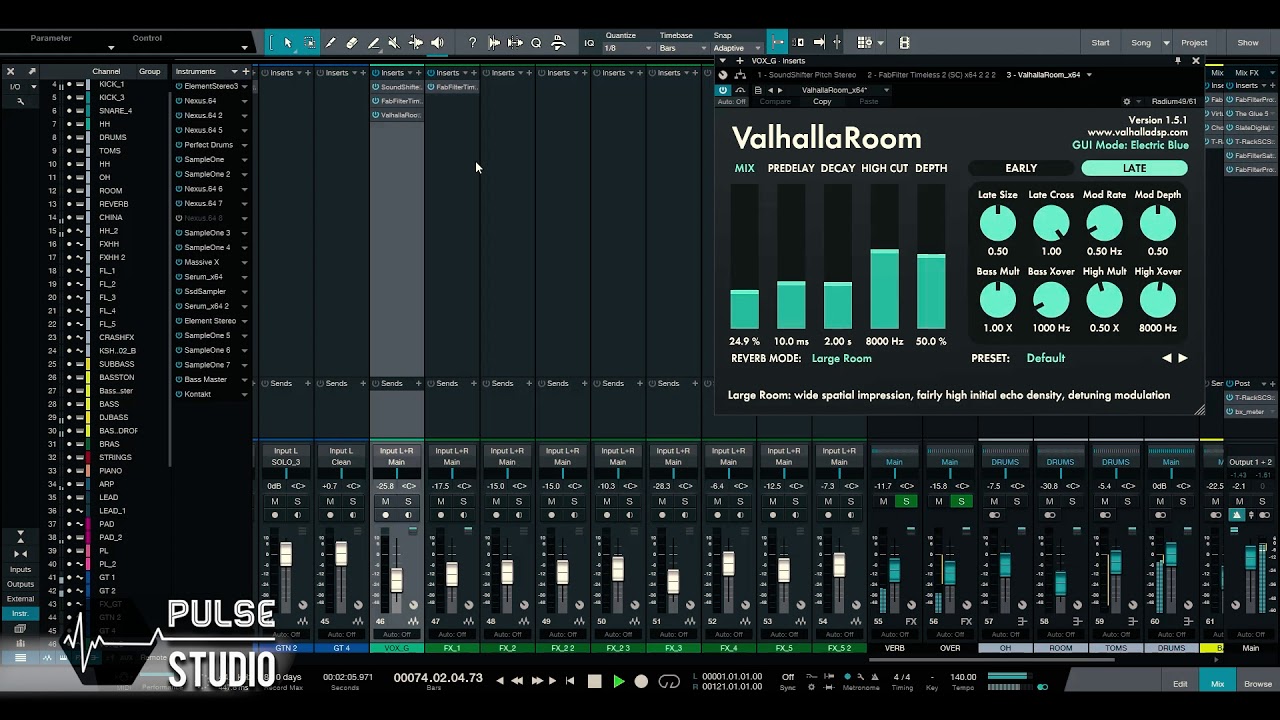The image size is (1280, 720).
Task: Click Copy in the plugin header
Action: pyautogui.click(x=822, y=101)
